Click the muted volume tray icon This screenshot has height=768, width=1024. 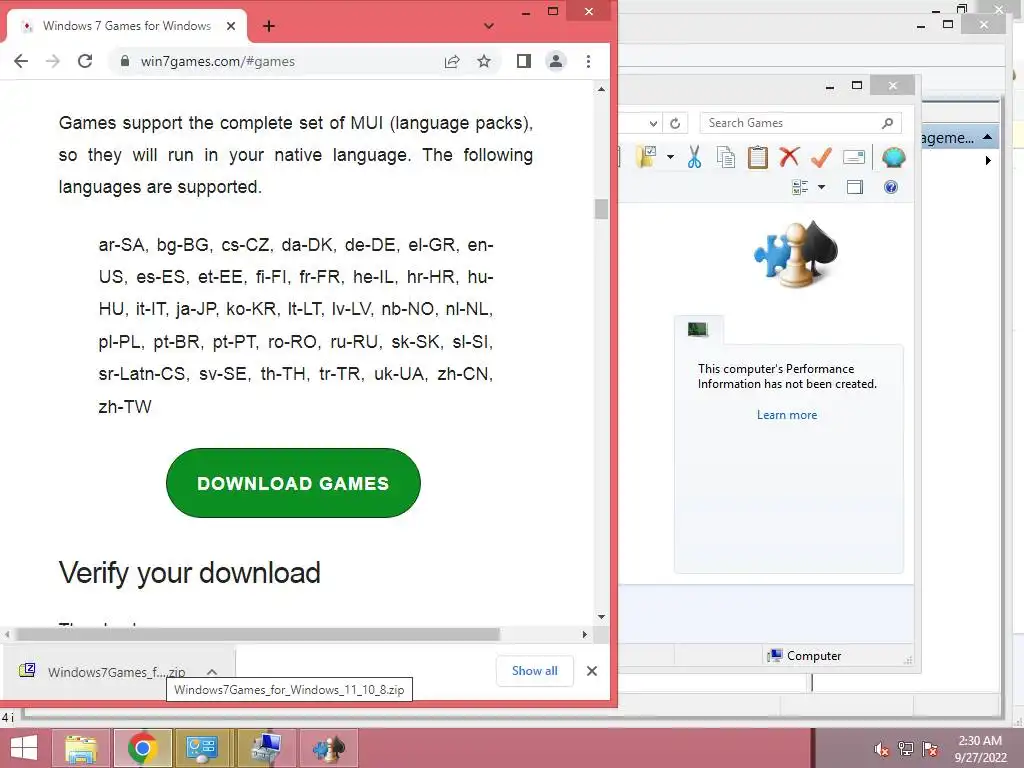881,749
